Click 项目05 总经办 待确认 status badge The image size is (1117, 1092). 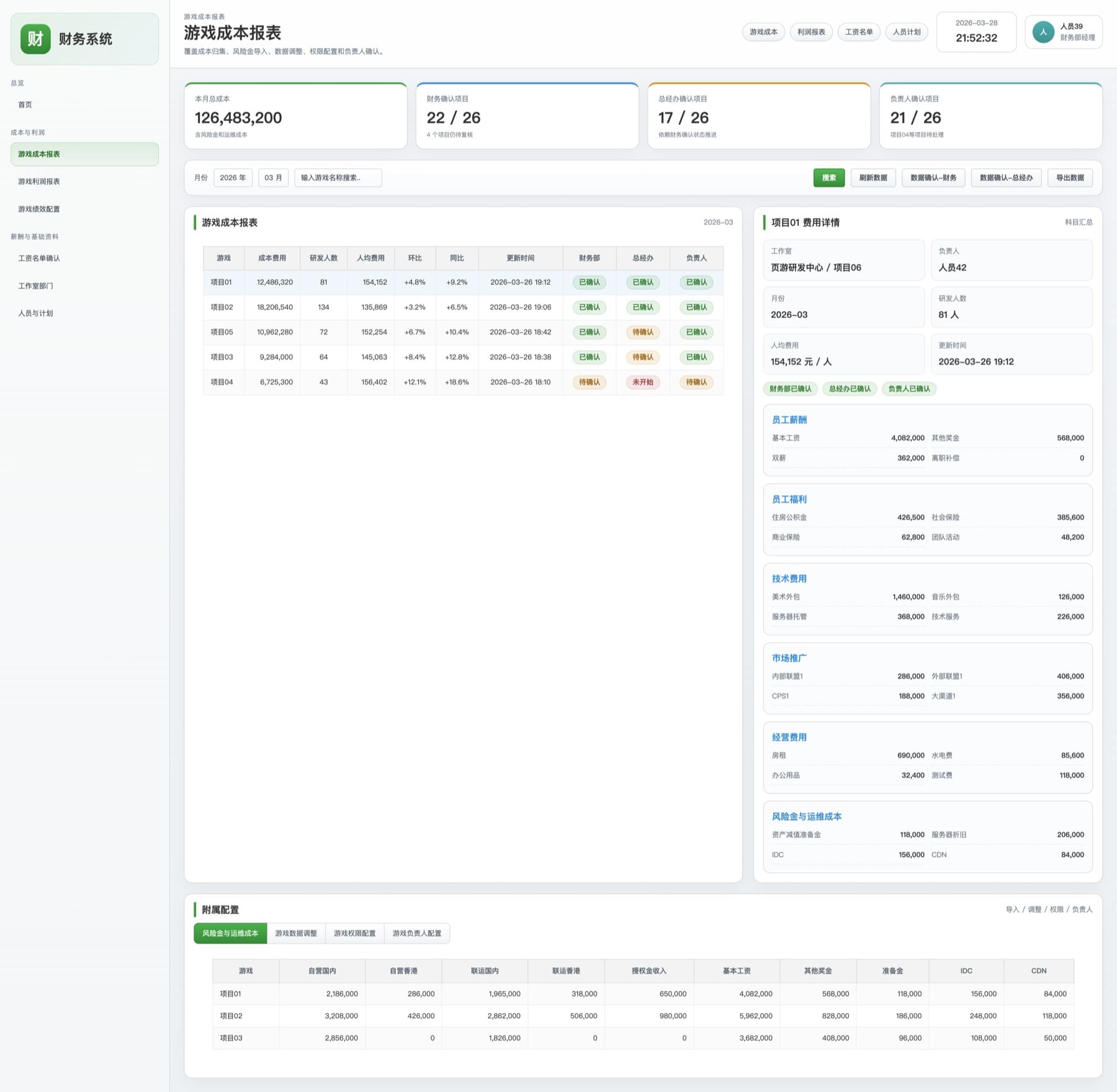click(x=643, y=332)
